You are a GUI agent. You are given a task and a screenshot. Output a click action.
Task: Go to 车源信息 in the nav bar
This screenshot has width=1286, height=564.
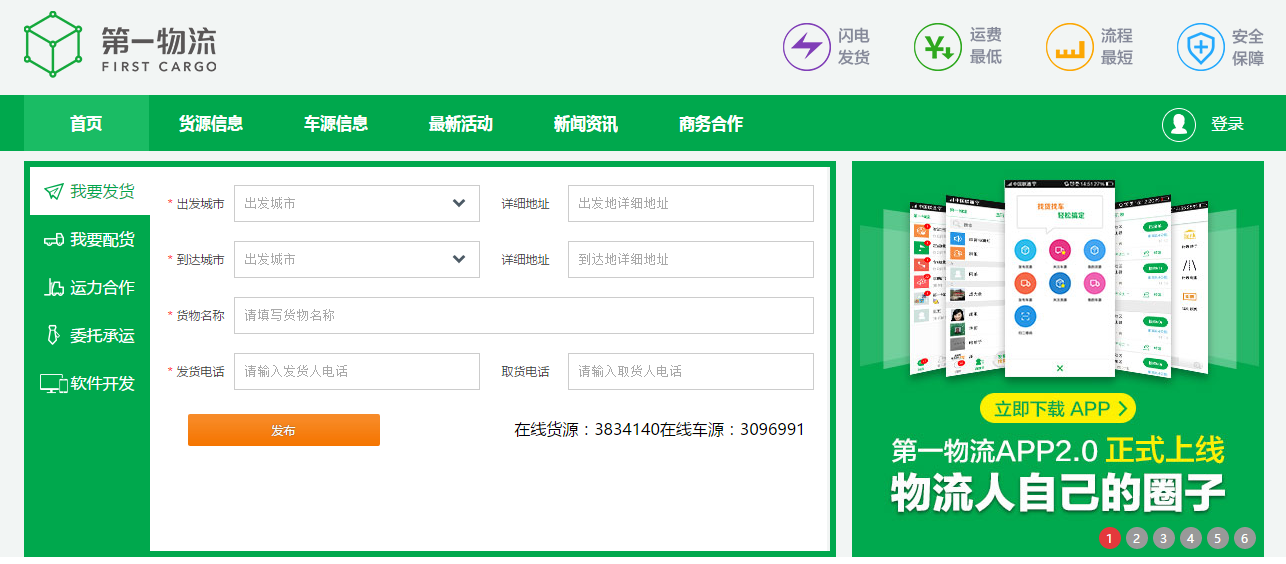(336, 124)
